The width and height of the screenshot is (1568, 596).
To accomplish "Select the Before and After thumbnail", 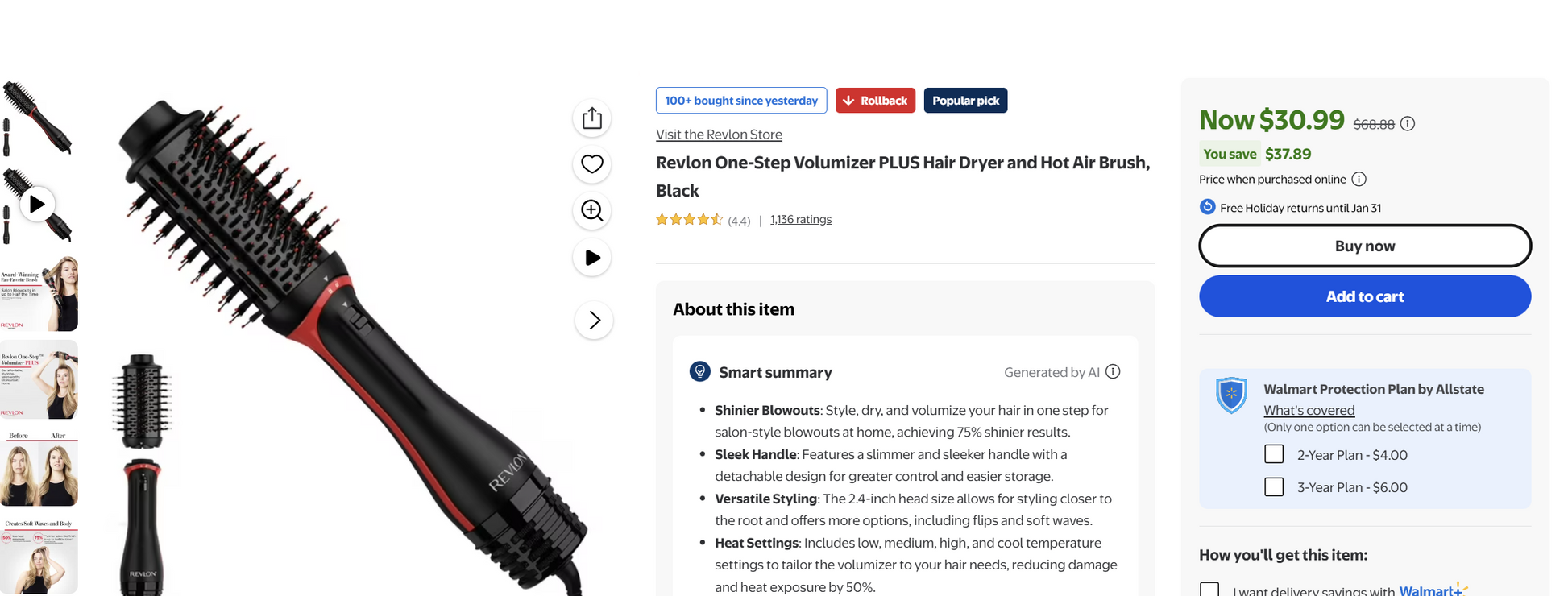I will click(x=38, y=469).
